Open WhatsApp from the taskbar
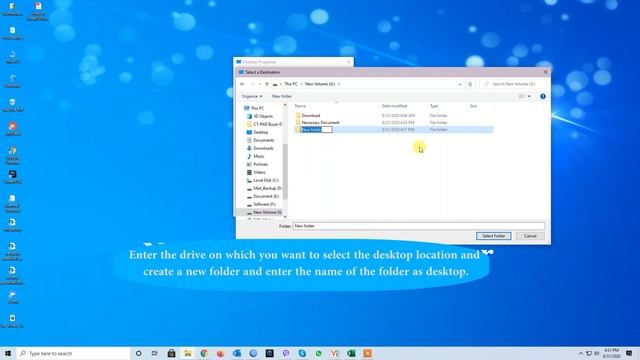 point(318,353)
